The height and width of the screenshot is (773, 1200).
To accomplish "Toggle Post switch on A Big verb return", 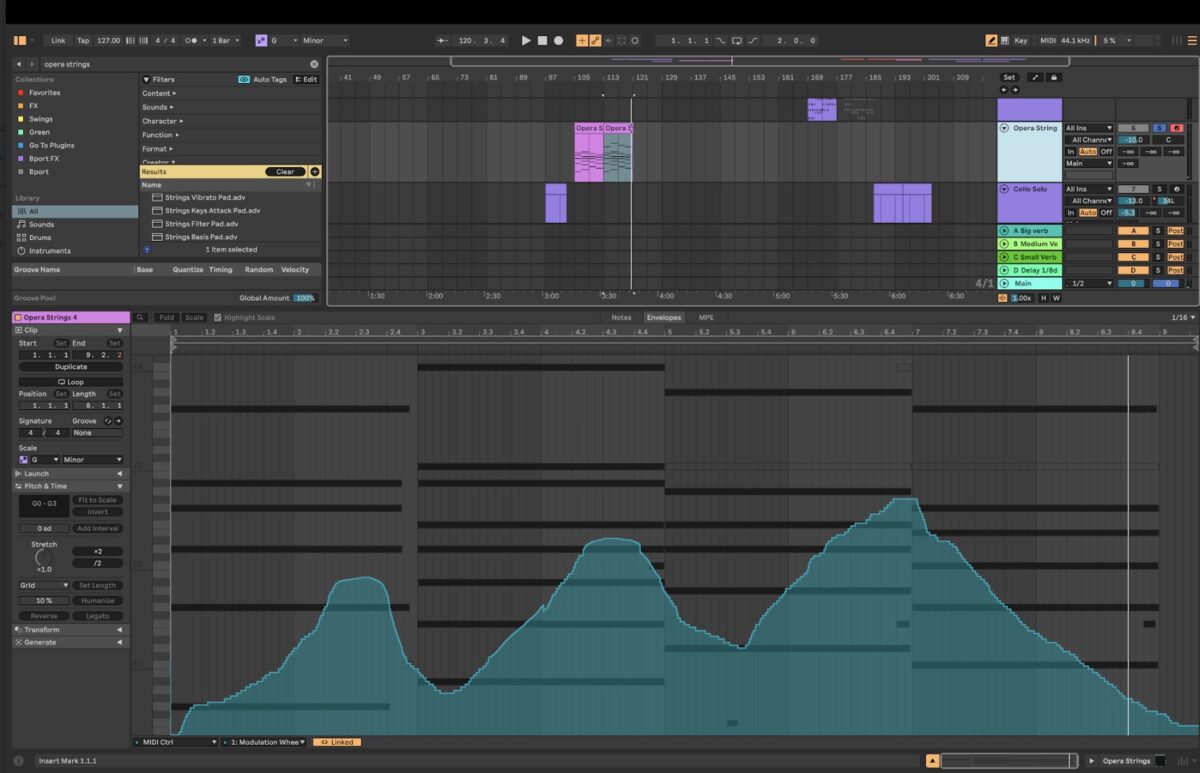I will 1176,231.
